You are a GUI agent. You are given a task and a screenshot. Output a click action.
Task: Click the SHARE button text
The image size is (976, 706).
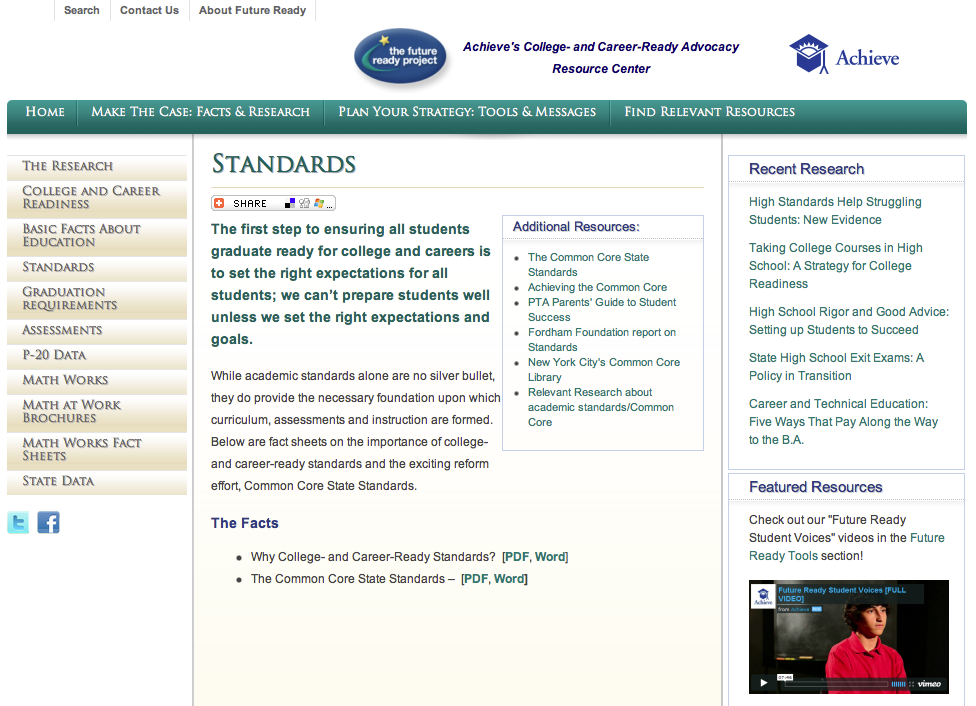[x=250, y=204]
